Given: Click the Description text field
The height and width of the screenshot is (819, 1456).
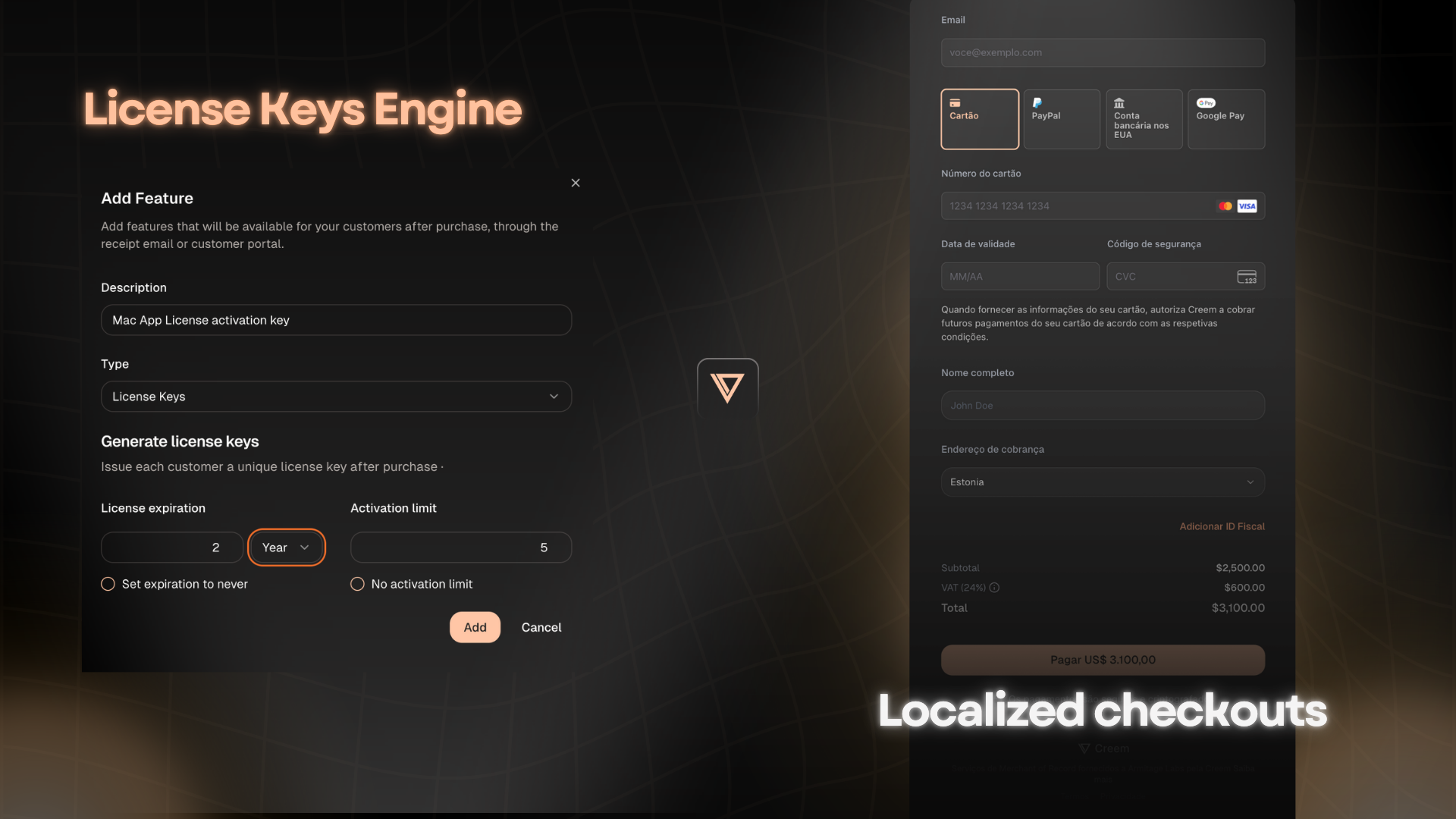Looking at the screenshot, I should [336, 320].
